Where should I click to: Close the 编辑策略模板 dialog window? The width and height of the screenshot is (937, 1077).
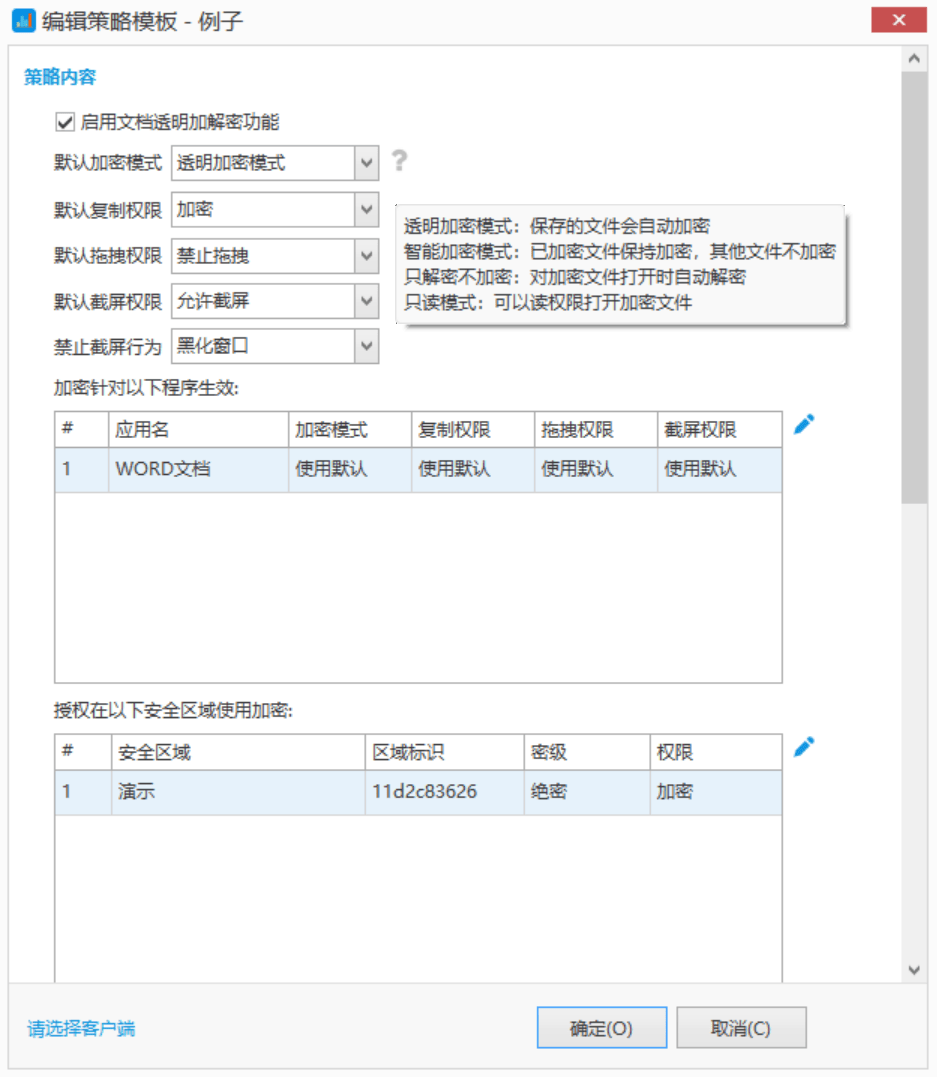pyautogui.click(x=898, y=20)
